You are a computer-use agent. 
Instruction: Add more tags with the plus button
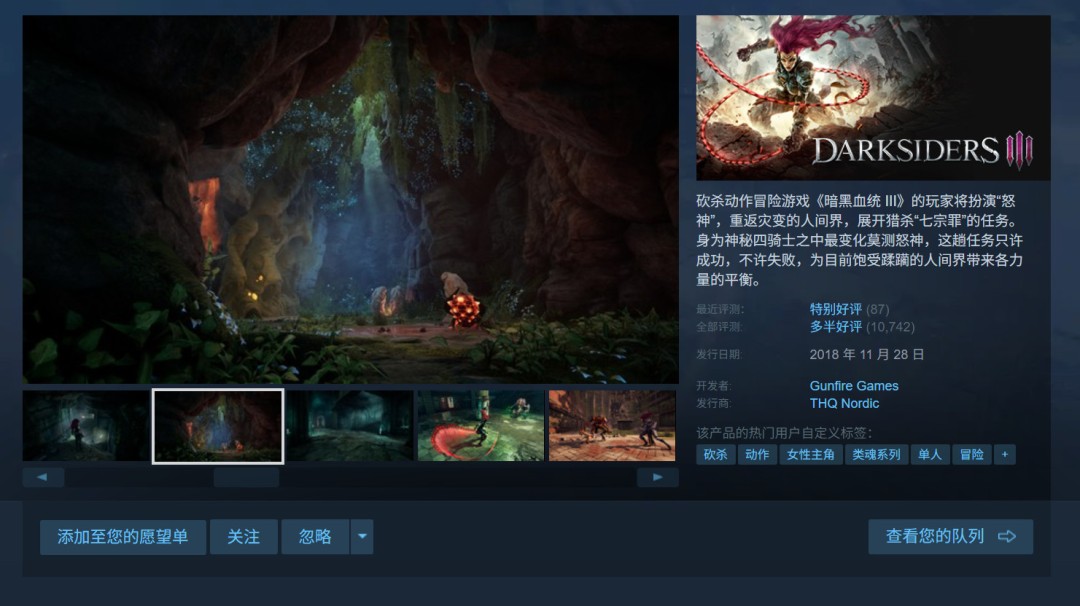(1005, 454)
